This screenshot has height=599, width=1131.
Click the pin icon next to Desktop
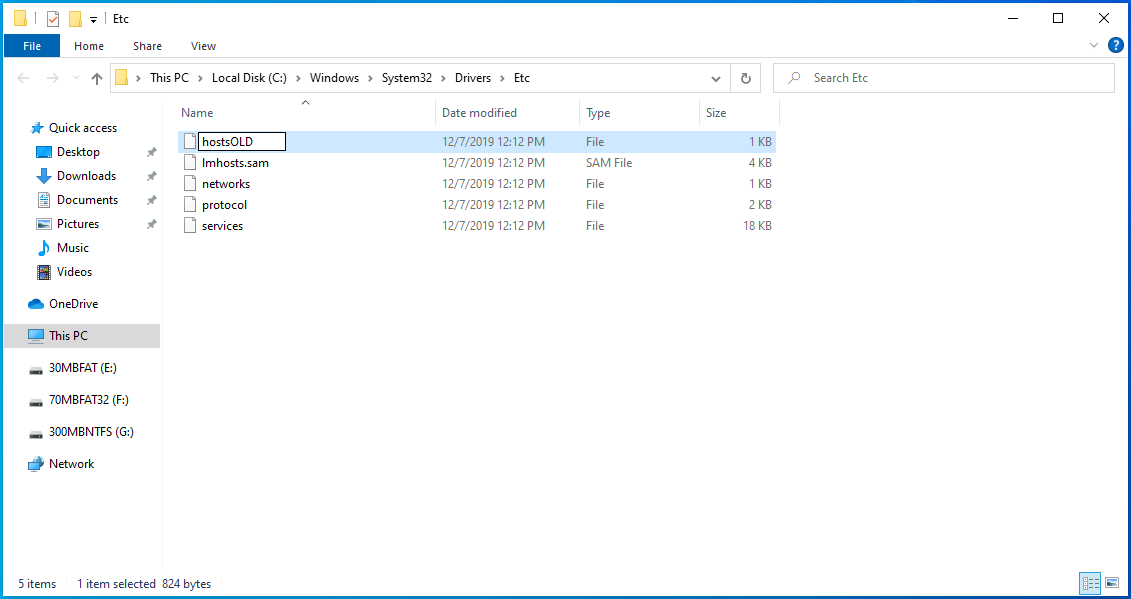(x=151, y=152)
